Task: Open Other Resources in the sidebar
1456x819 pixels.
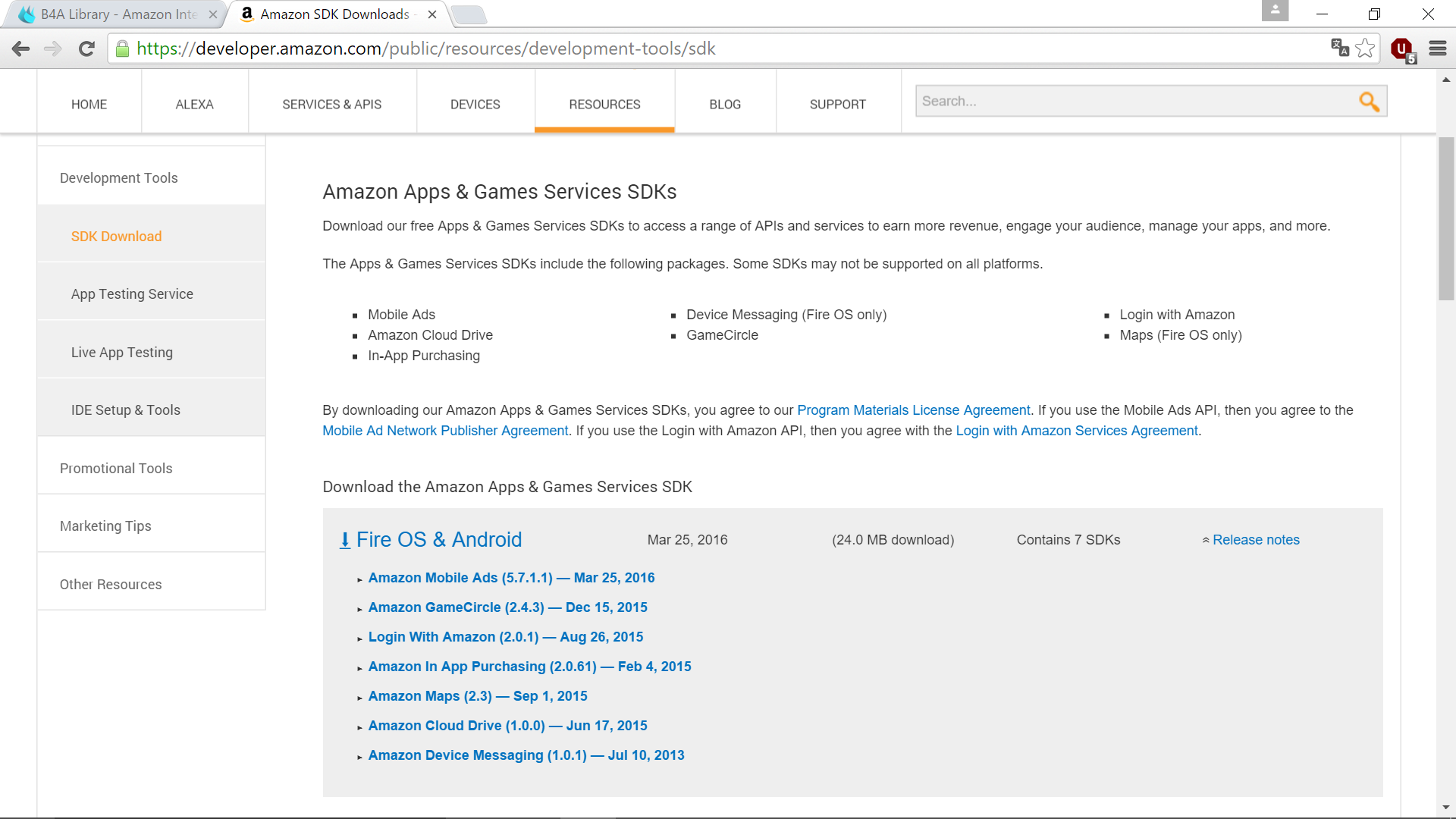Action: (151, 584)
